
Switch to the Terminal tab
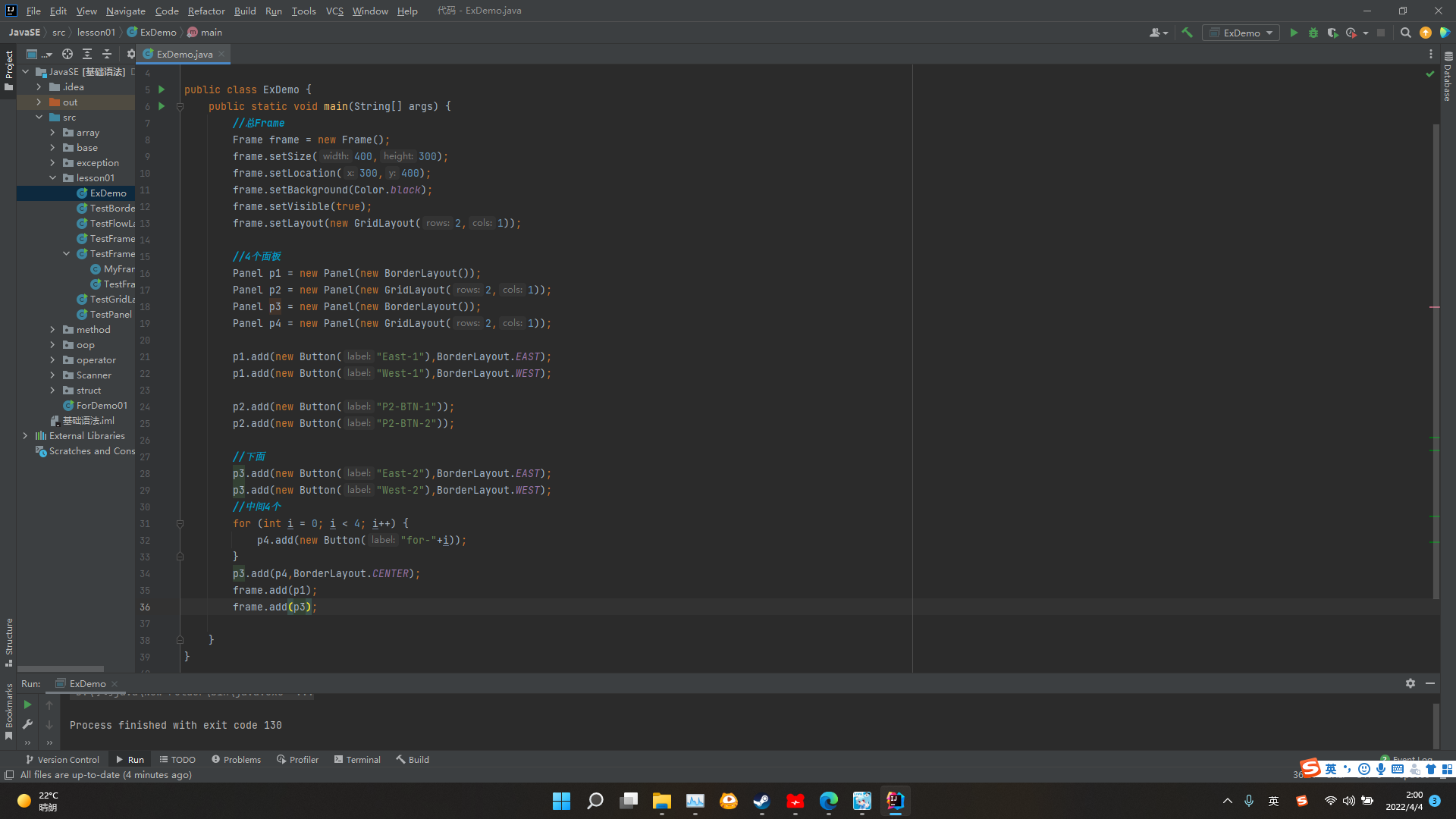357,759
